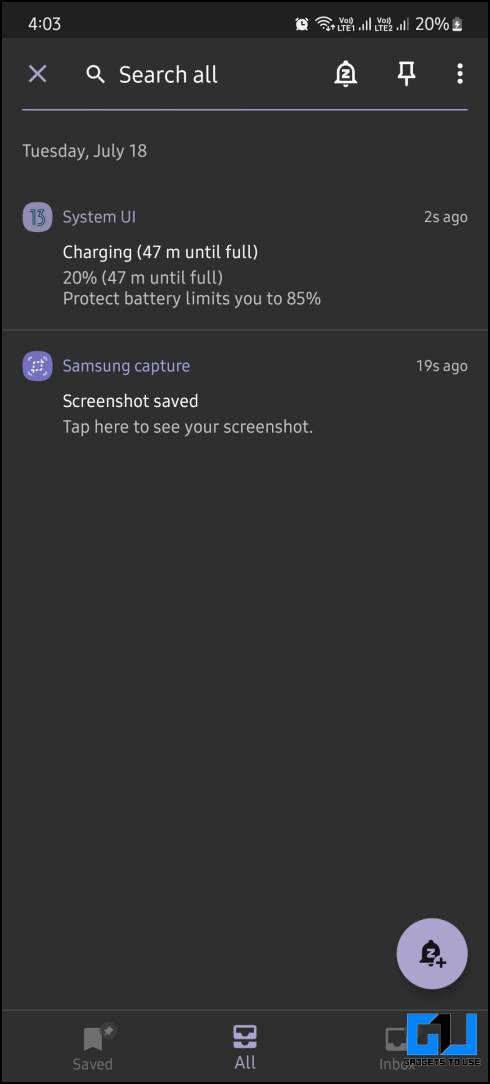
Task: Tap the System UI app icon
Action: tap(37, 217)
